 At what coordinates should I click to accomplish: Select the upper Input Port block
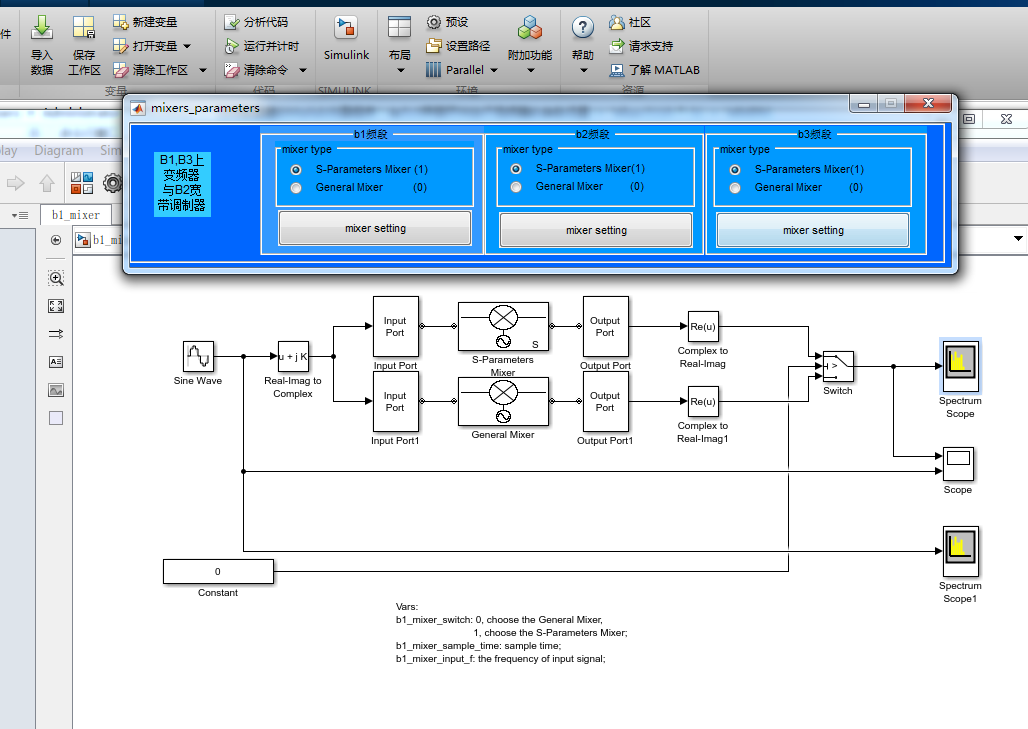[x=395, y=326]
